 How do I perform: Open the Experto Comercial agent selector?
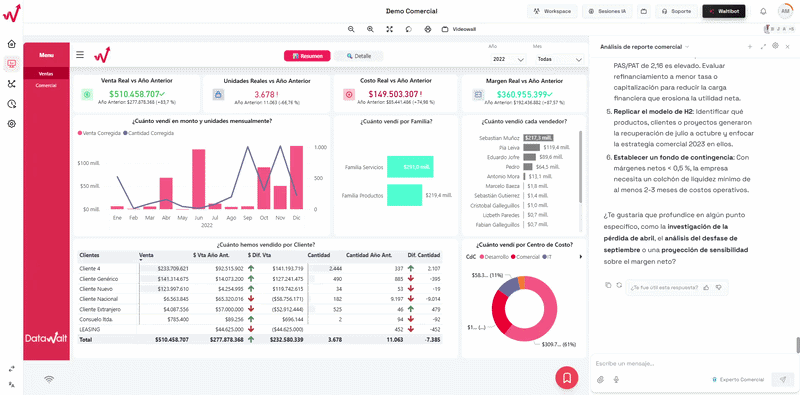tap(738, 379)
